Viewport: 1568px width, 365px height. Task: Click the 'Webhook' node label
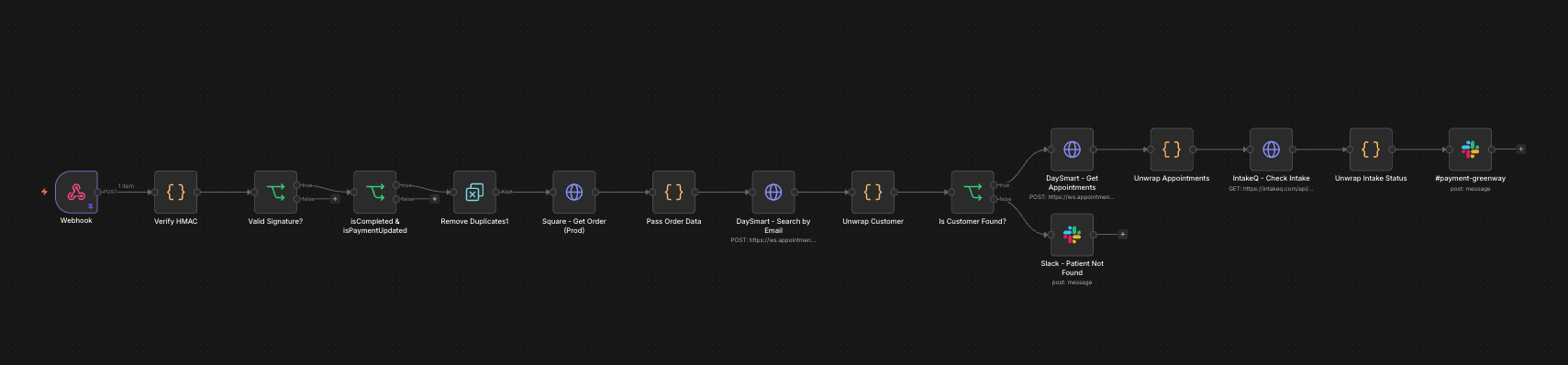tap(76, 221)
